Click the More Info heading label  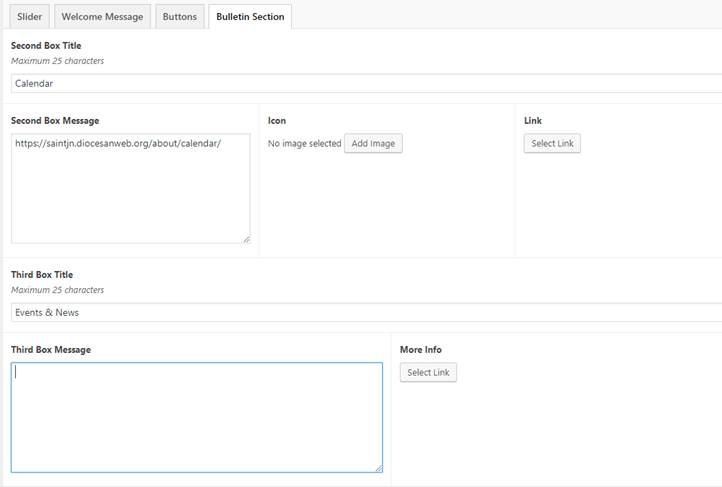421,350
